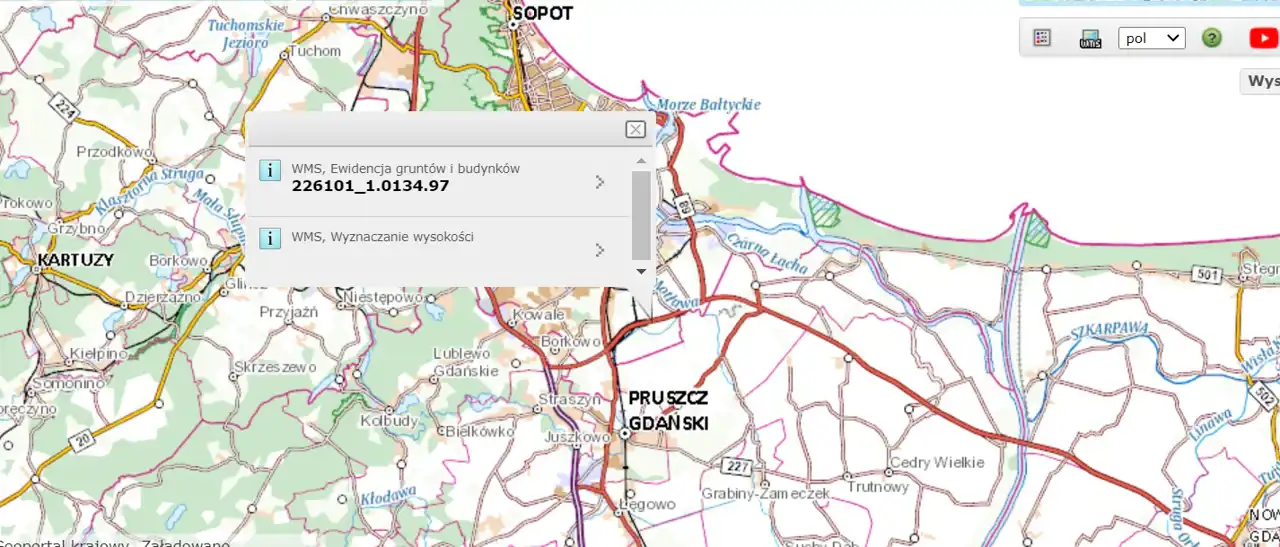The image size is (1280, 547).
Task: Click the Kartuzy town label on map
Action: pos(76,260)
